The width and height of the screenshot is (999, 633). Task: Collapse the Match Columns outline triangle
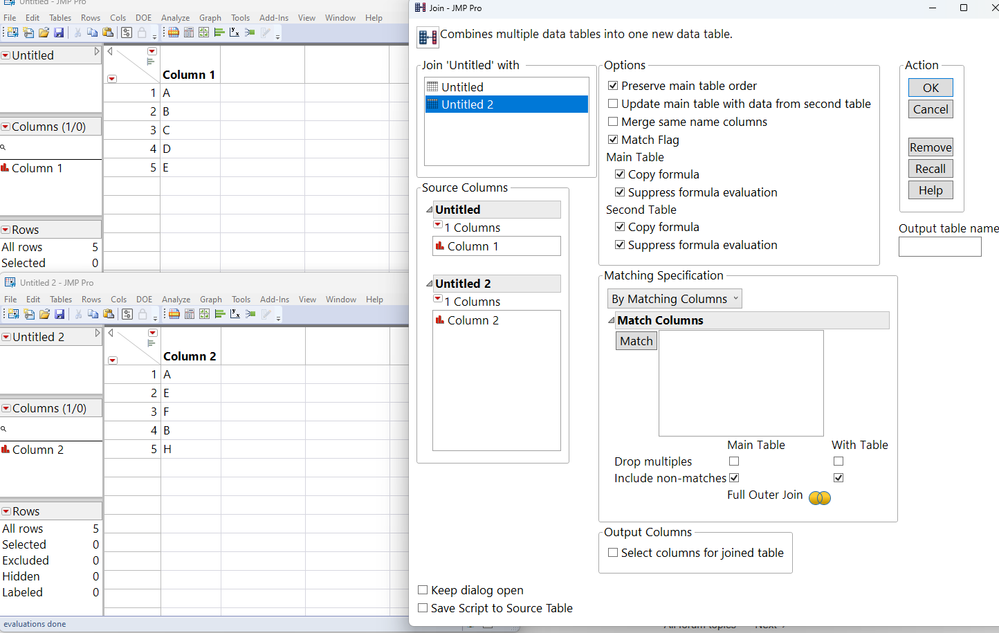(612, 320)
